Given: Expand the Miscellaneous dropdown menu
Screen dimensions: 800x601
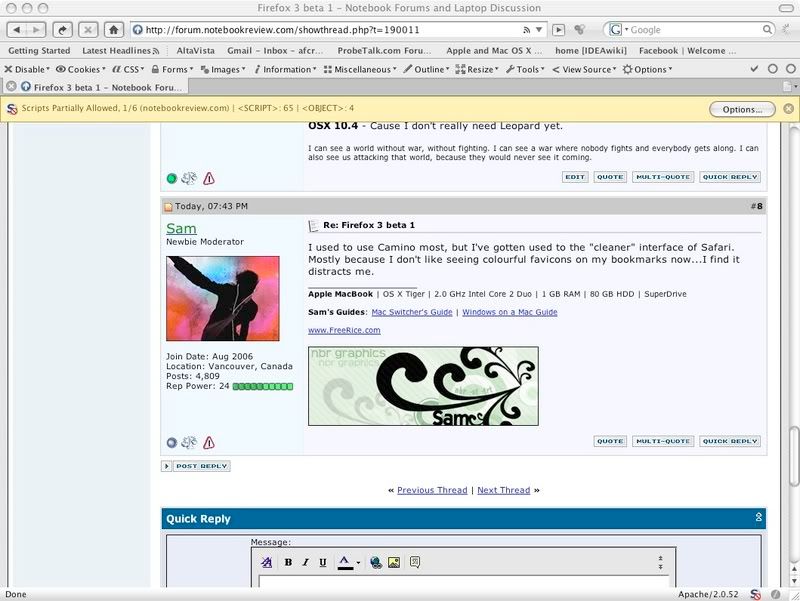Looking at the screenshot, I should coord(360,69).
